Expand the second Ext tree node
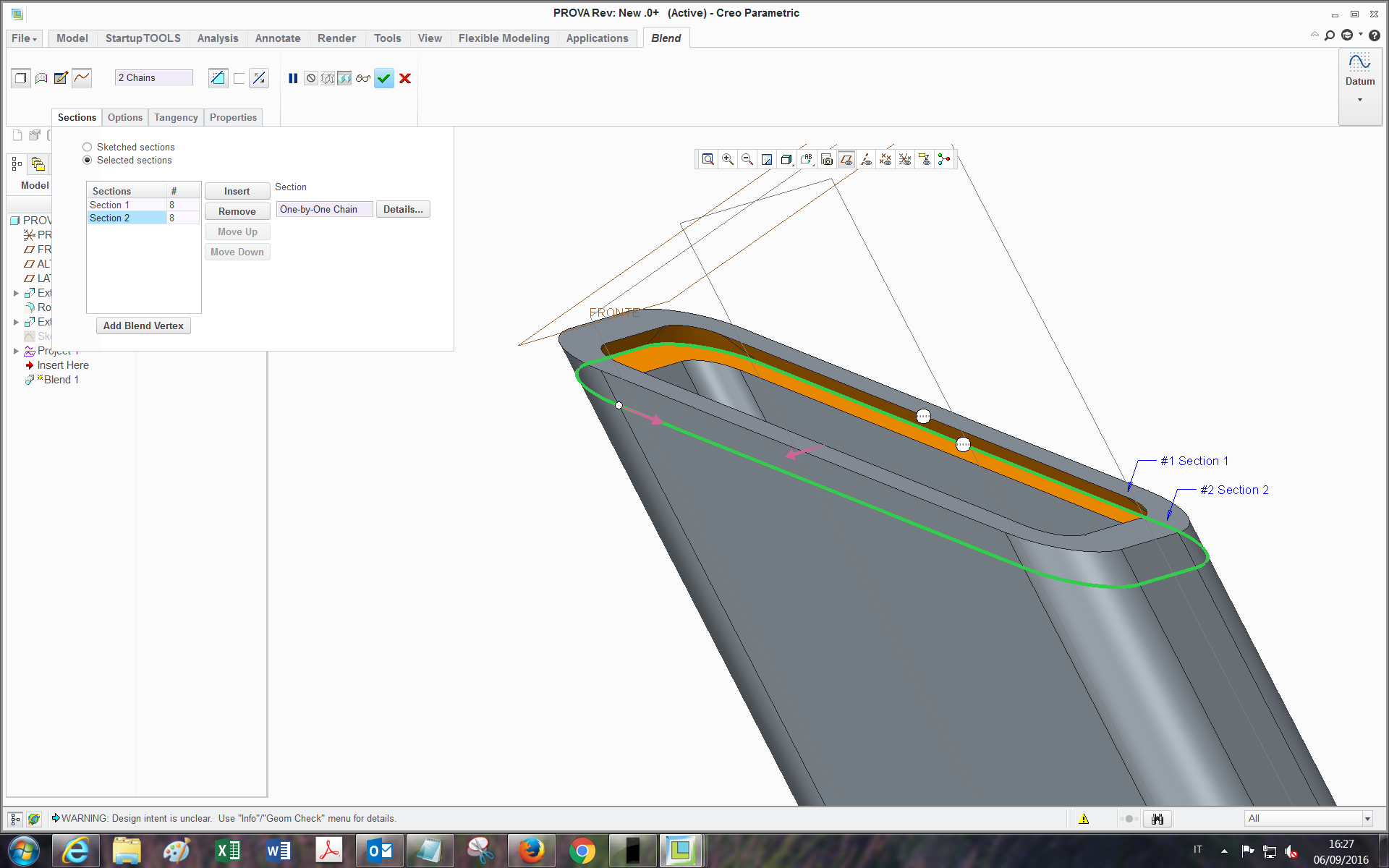The width and height of the screenshot is (1389, 868). coord(16,322)
